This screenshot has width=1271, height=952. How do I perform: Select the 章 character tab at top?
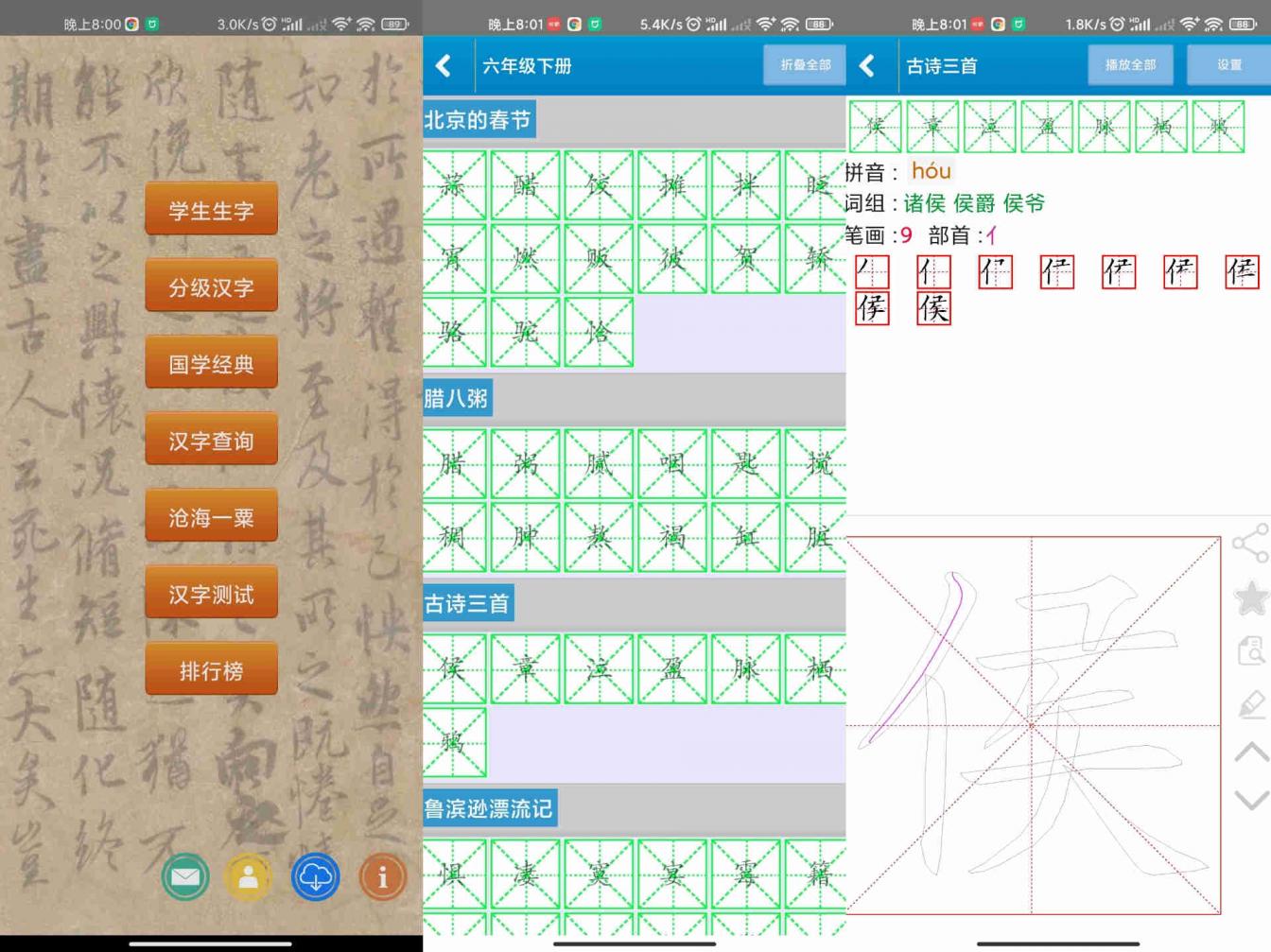931,126
